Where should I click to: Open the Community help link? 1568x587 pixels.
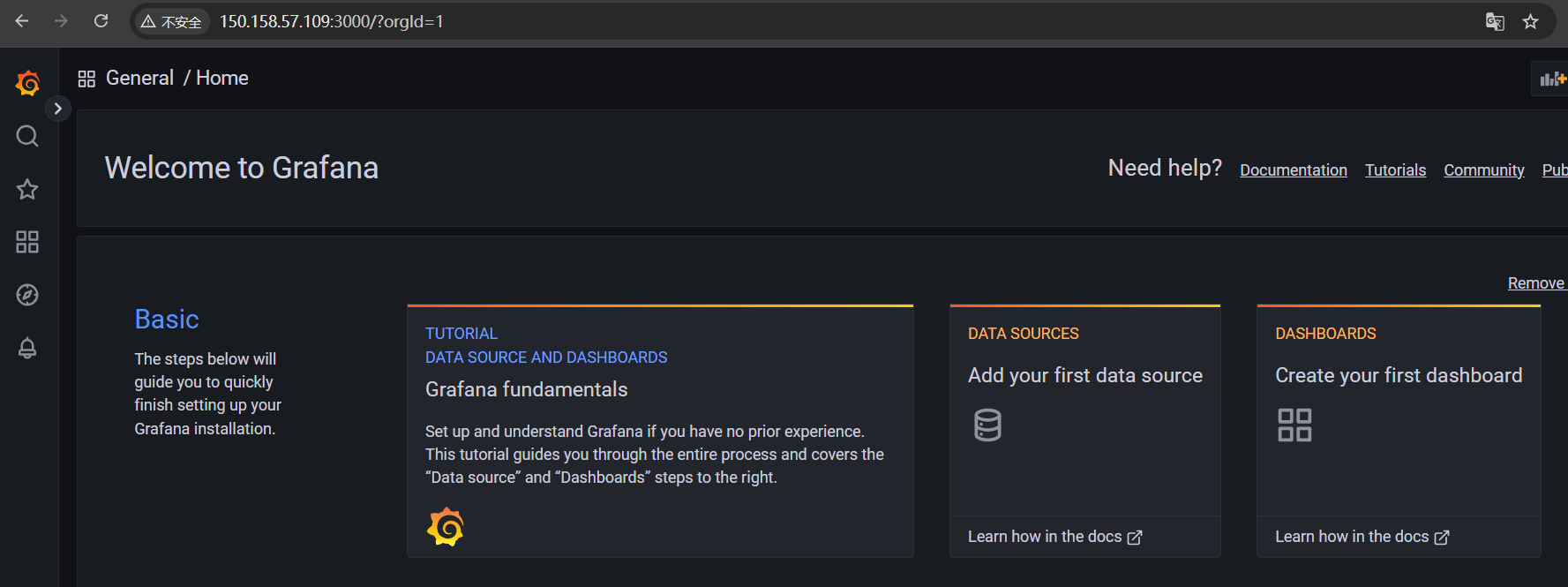1484,170
